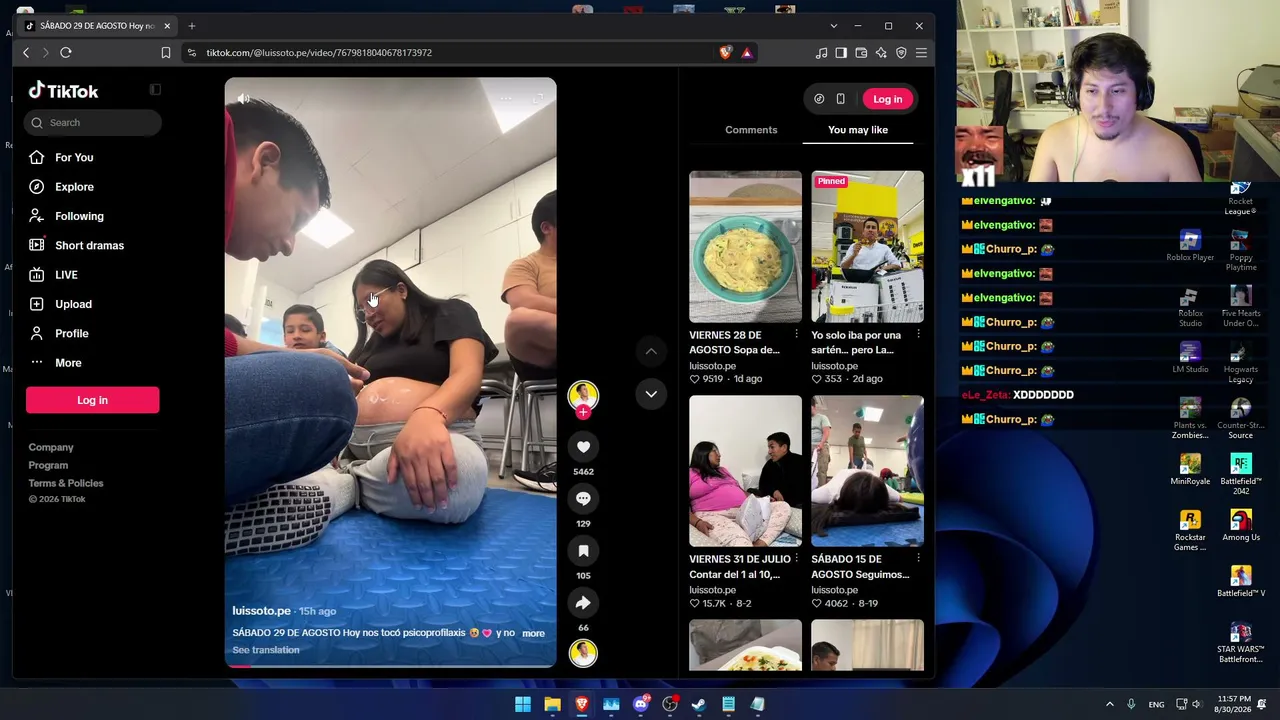Open the browser music playlist icon

coord(822,53)
